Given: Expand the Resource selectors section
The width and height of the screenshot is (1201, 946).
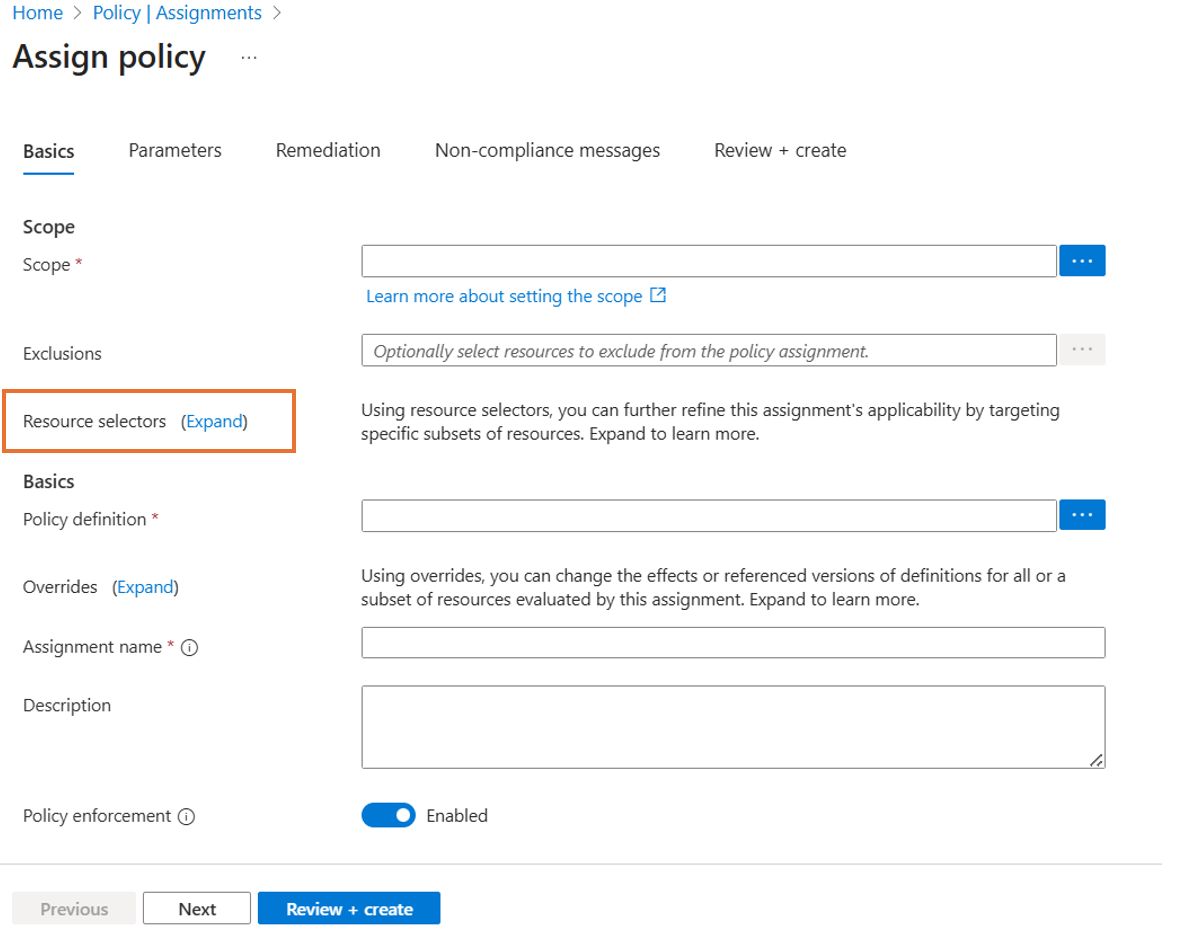Looking at the screenshot, I should click(215, 422).
